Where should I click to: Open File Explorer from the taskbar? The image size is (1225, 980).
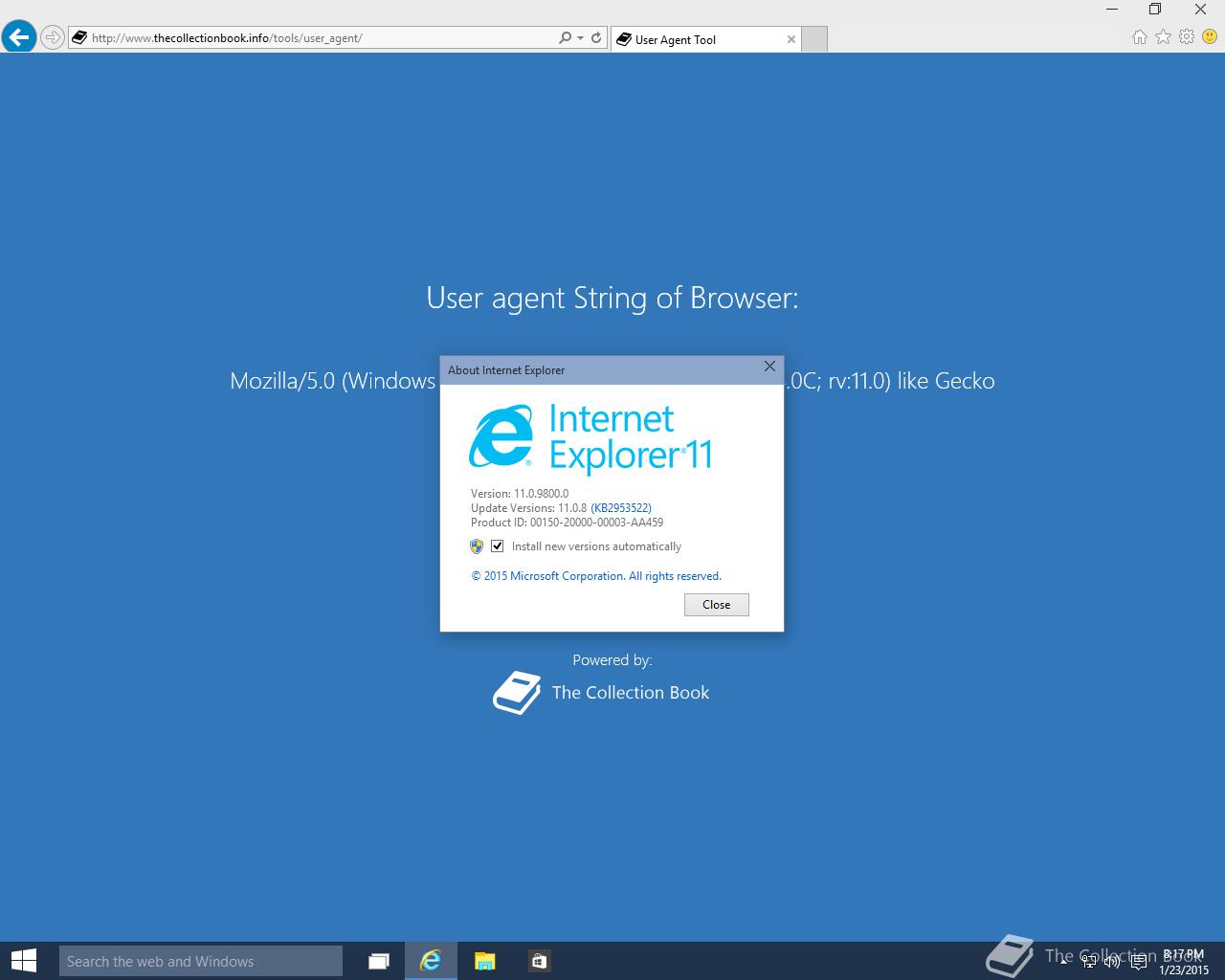[485, 961]
